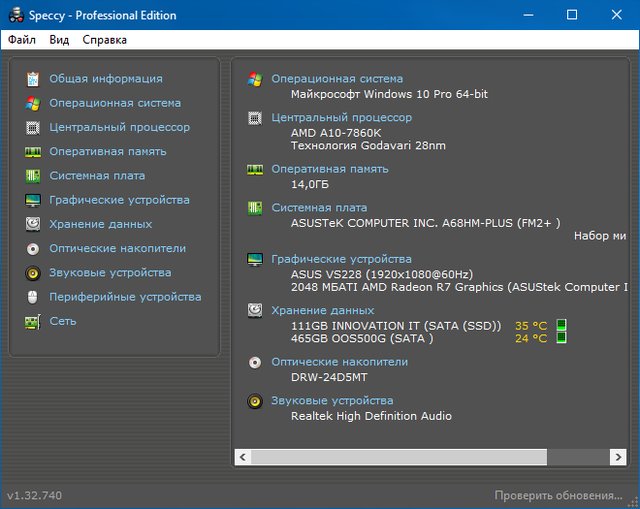This screenshot has width=640, height=509.
Task: Click the Хранение данных disk icon in sidebar
Action: pyautogui.click(x=33, y=224)
